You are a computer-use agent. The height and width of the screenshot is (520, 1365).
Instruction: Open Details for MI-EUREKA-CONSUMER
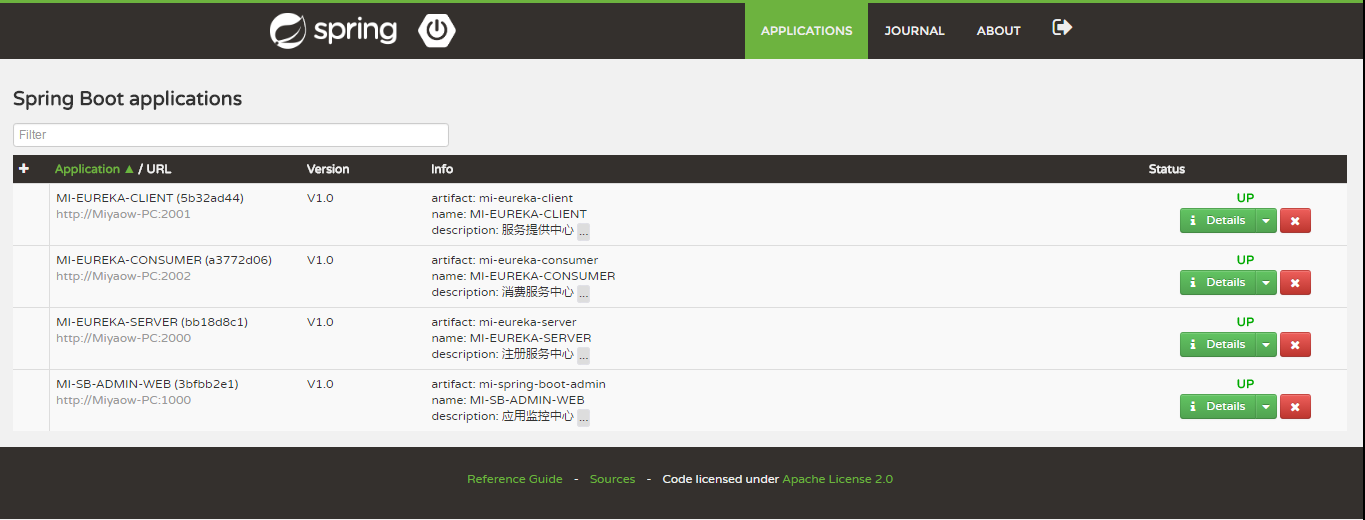(x=1217, y=283)
